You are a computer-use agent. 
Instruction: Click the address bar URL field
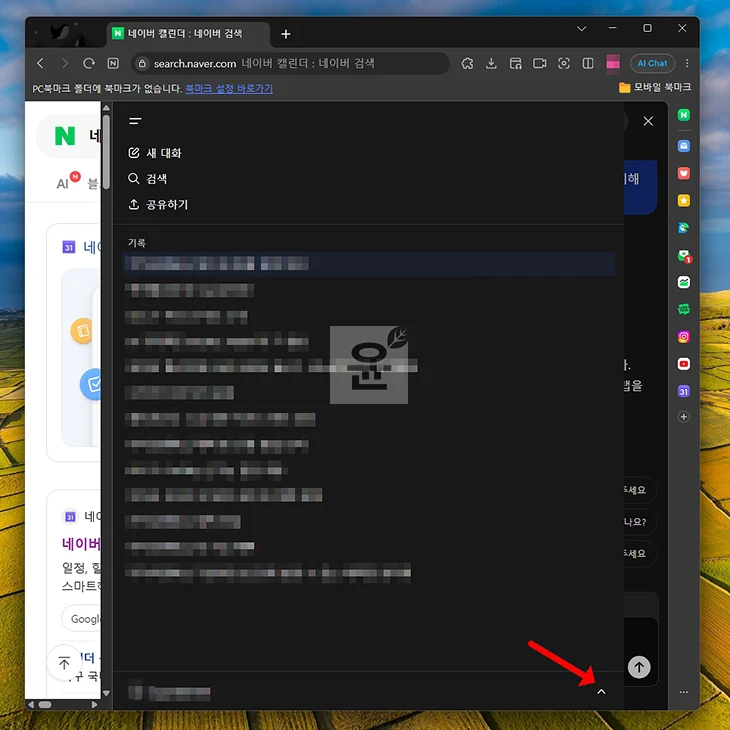point(293,63)
